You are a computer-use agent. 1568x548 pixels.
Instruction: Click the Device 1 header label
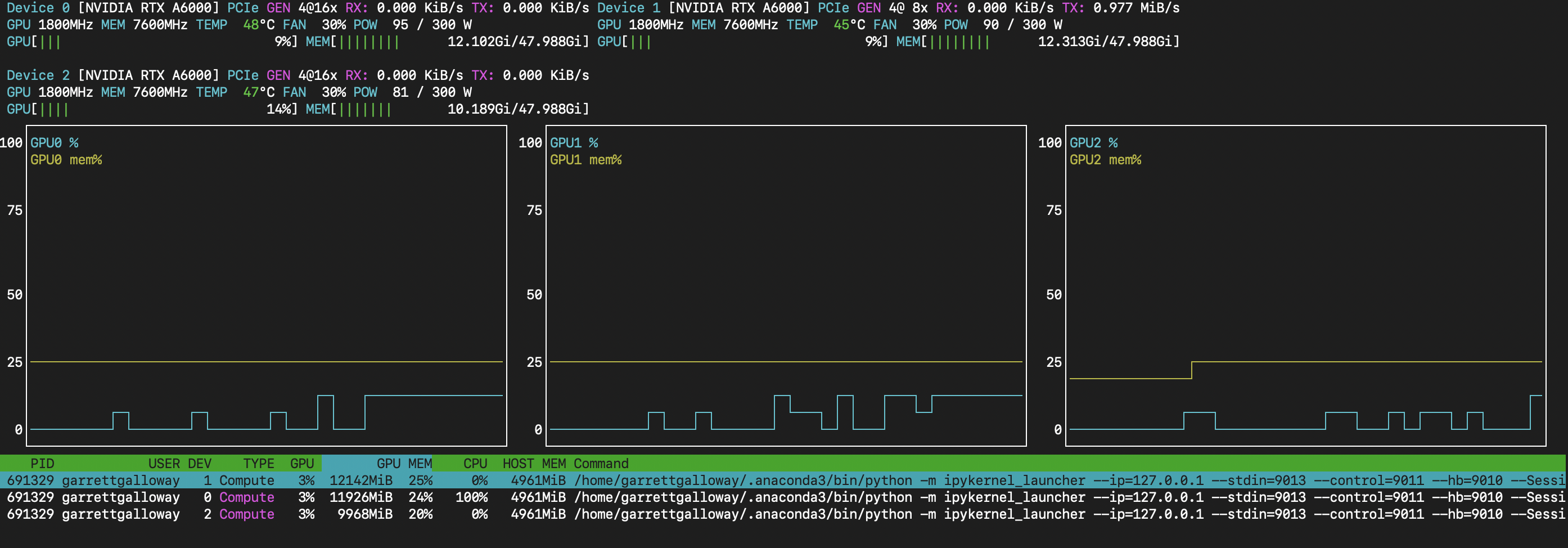pos(628,8)
